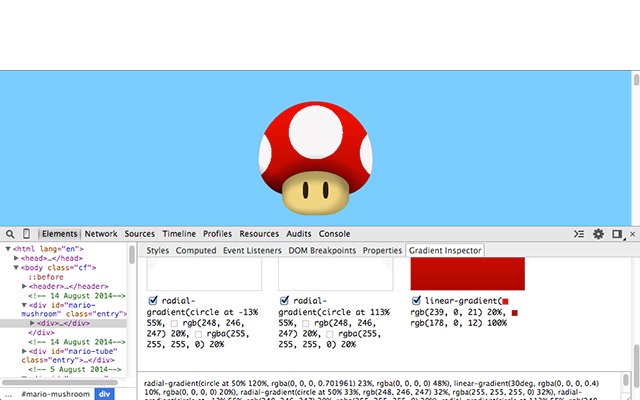Click rgba(255, 255, 255, 0) swatch in 113% gradient

point(330,335)
